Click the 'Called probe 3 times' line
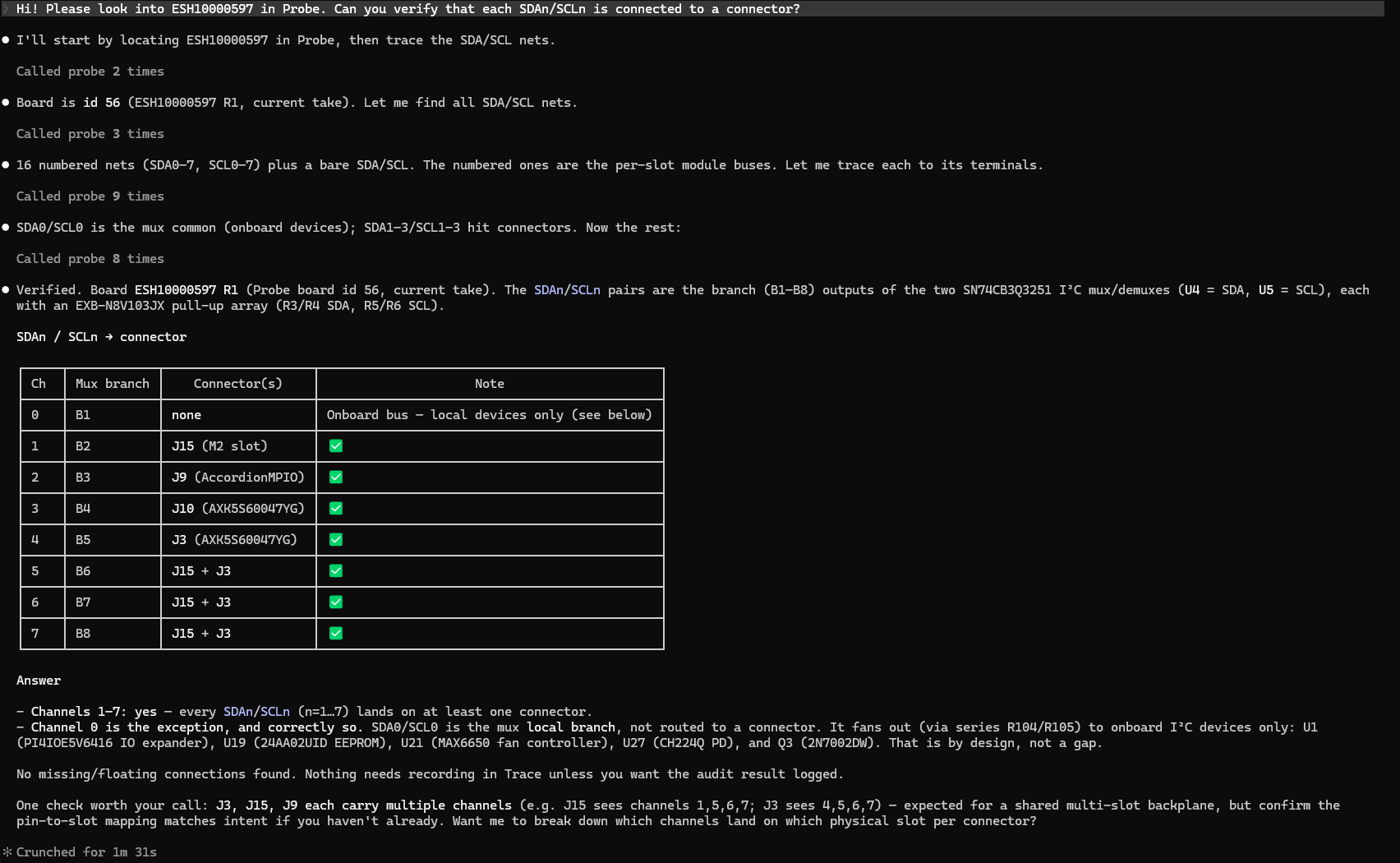 coord(90,134)
